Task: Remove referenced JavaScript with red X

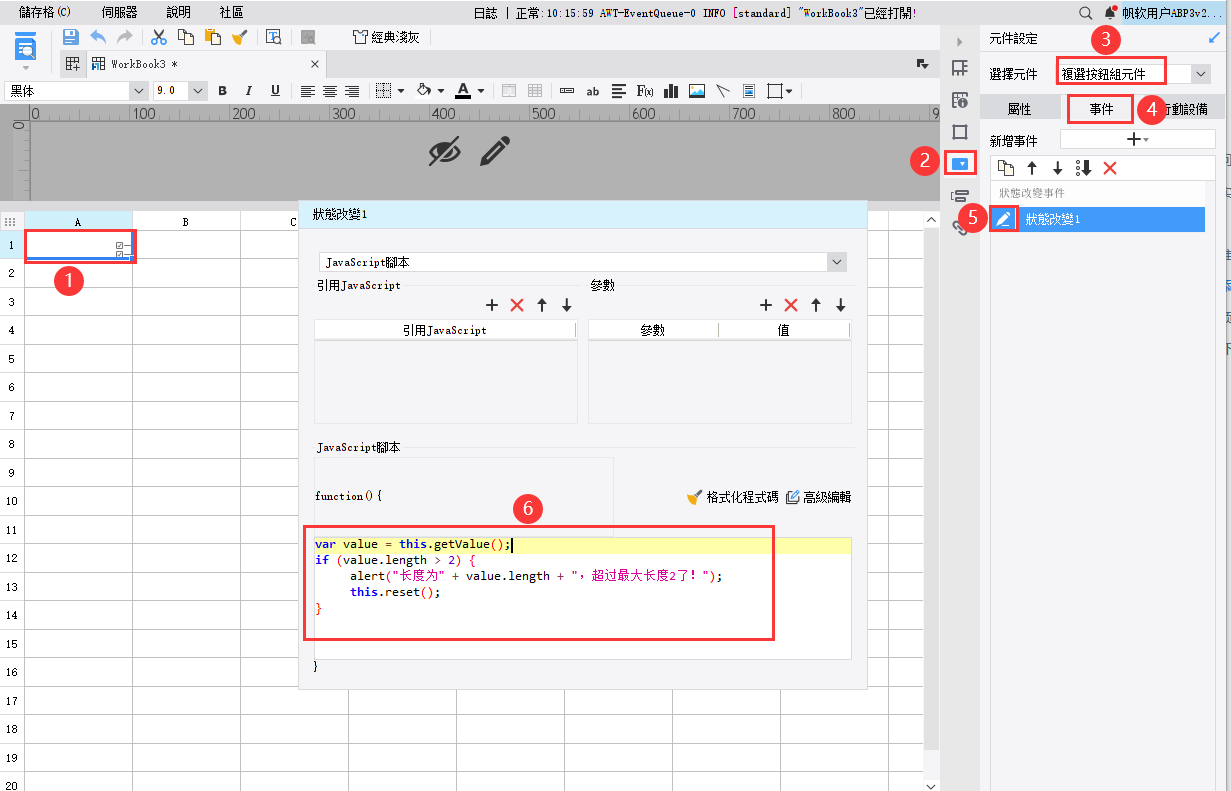Action: pos(517,305)
